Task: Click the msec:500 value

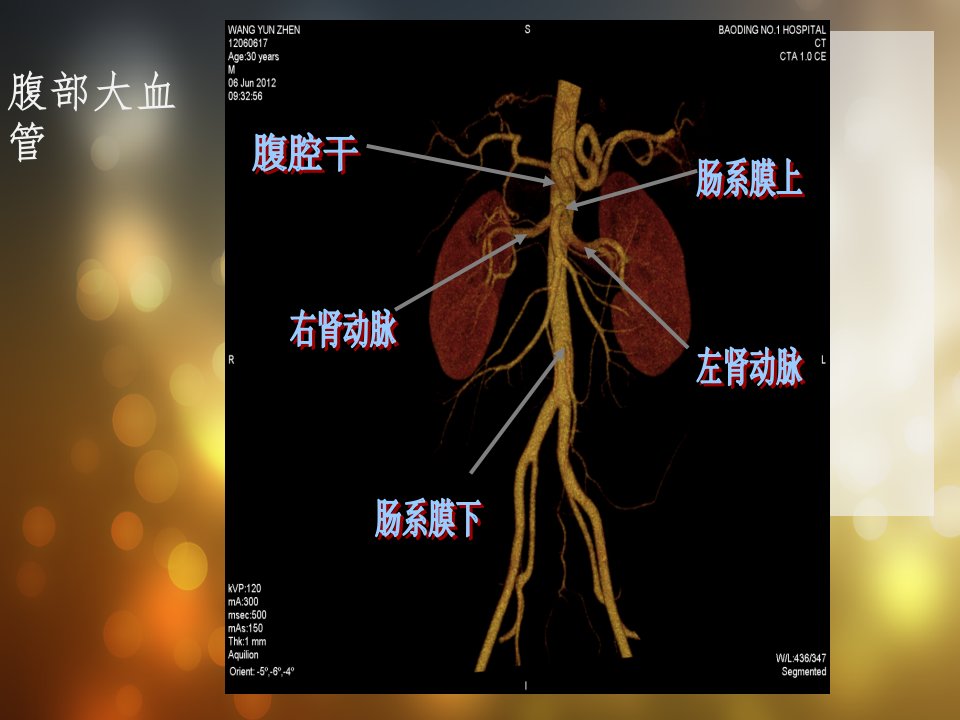Action: pos(247,615)
